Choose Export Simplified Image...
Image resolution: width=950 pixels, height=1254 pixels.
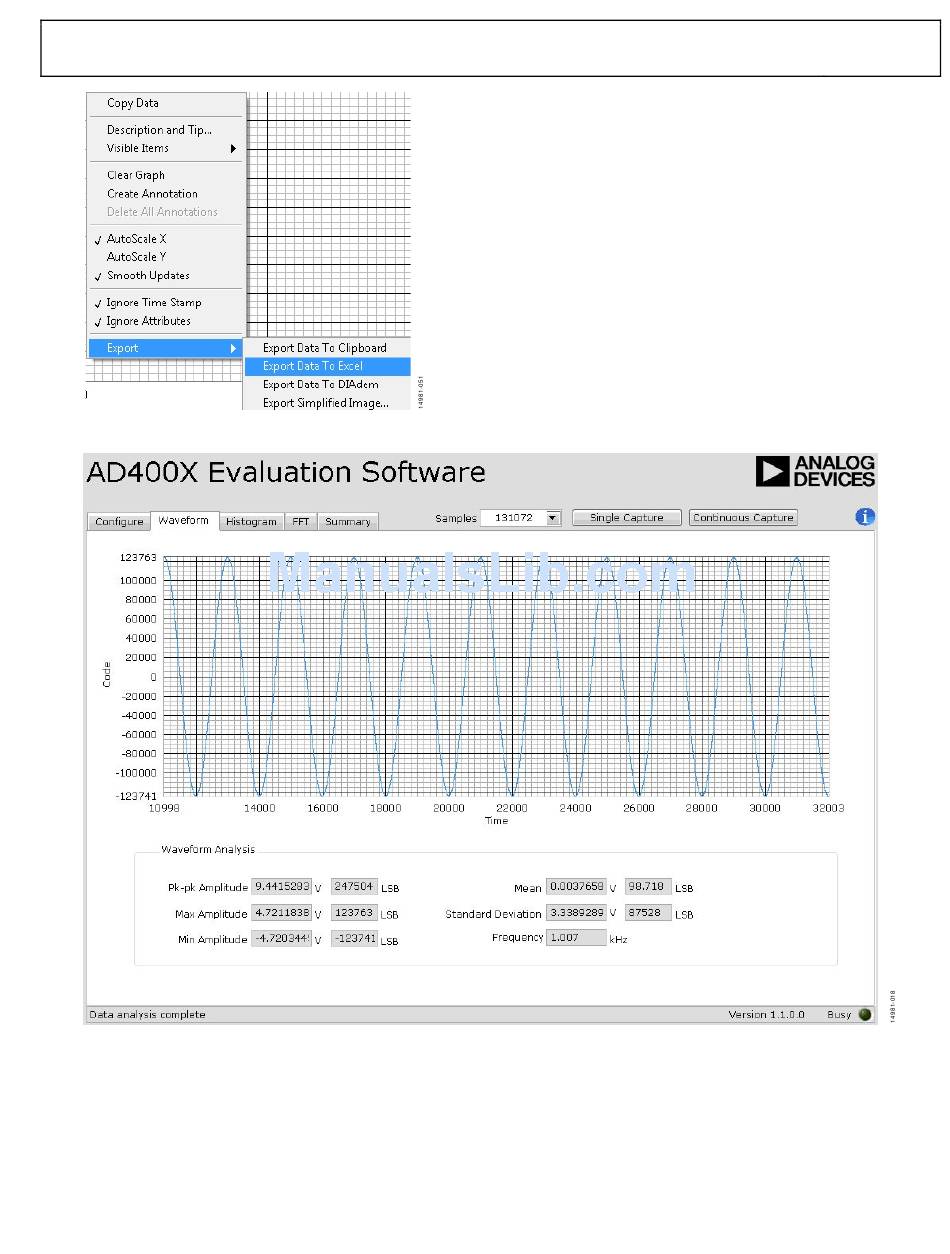coord(327,403)
